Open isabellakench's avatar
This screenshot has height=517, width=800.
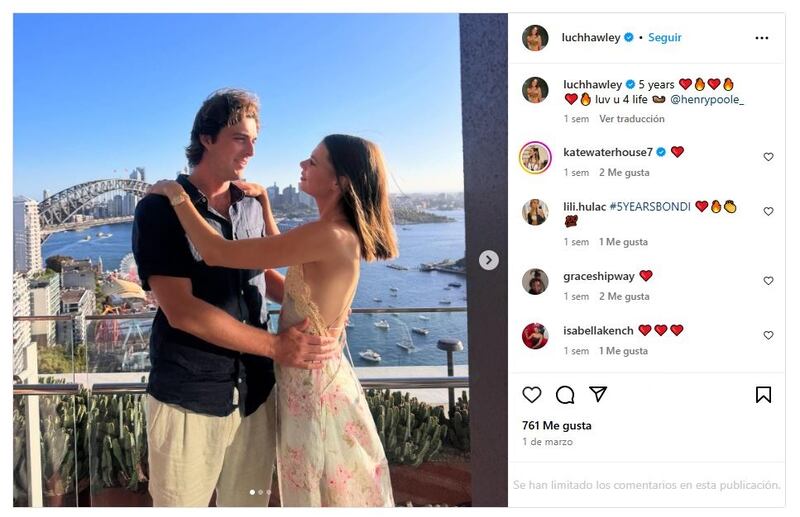(x=535, y=336)
